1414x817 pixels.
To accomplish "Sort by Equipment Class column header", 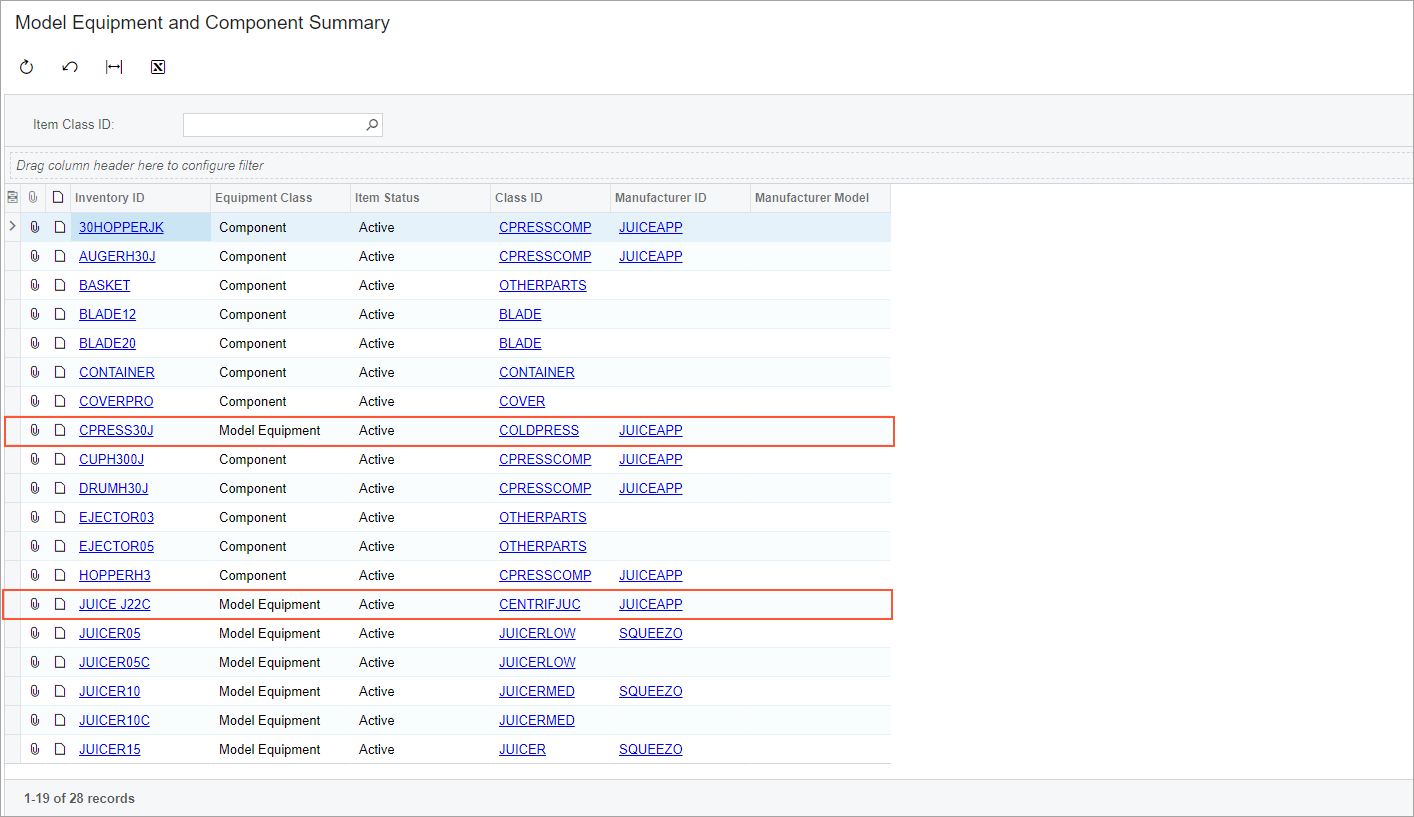I will [263, 198].
